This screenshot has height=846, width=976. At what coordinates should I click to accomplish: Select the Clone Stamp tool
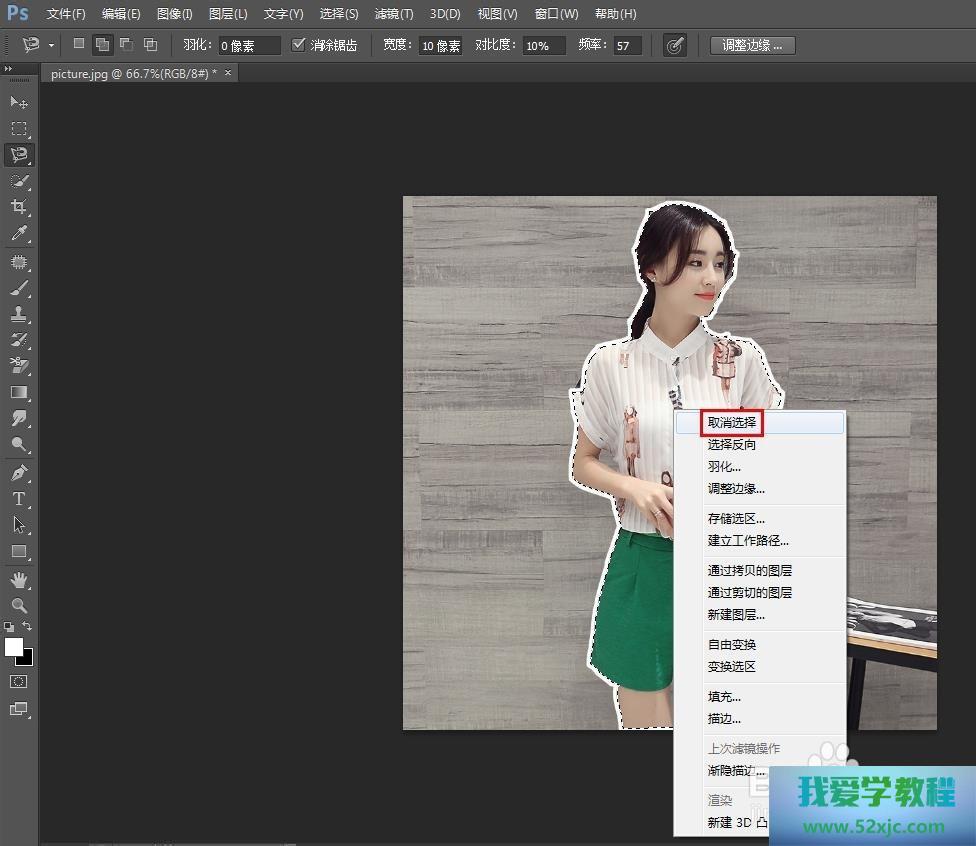18,313
